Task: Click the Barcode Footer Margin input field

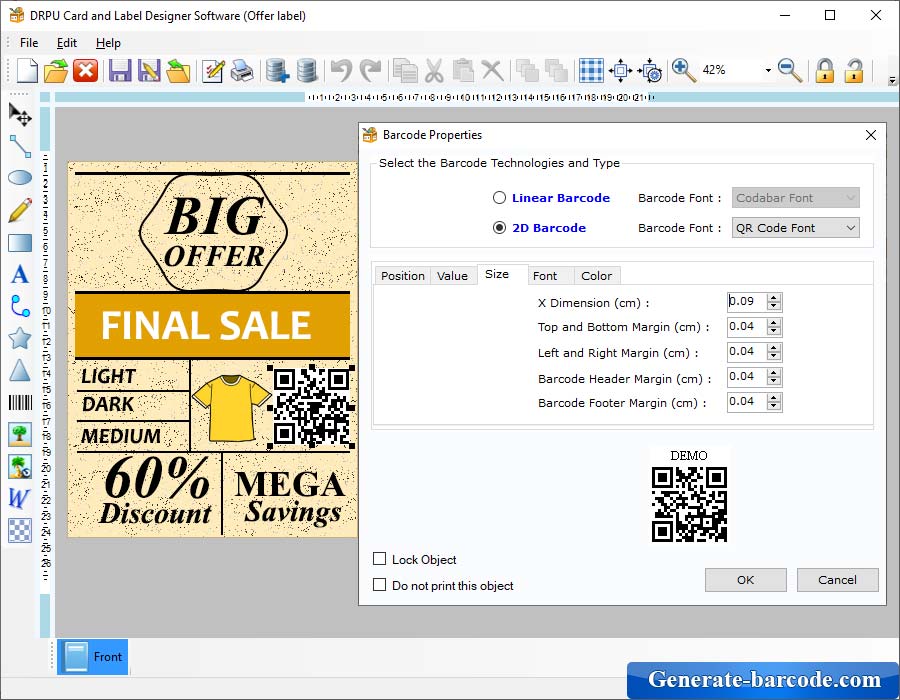Action: click(747, 402)
